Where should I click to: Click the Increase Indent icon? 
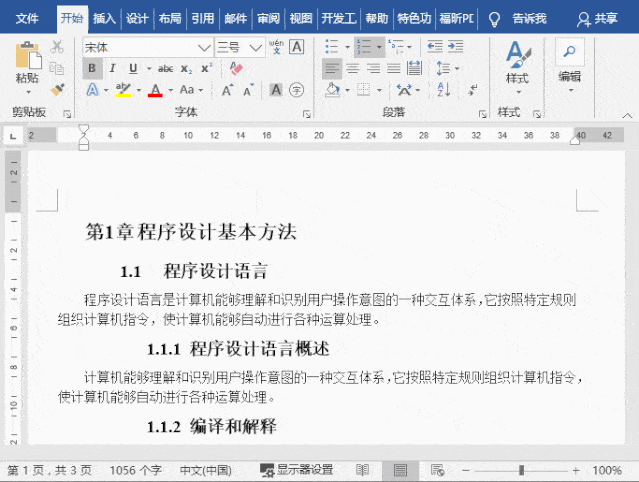pos(456,46)
